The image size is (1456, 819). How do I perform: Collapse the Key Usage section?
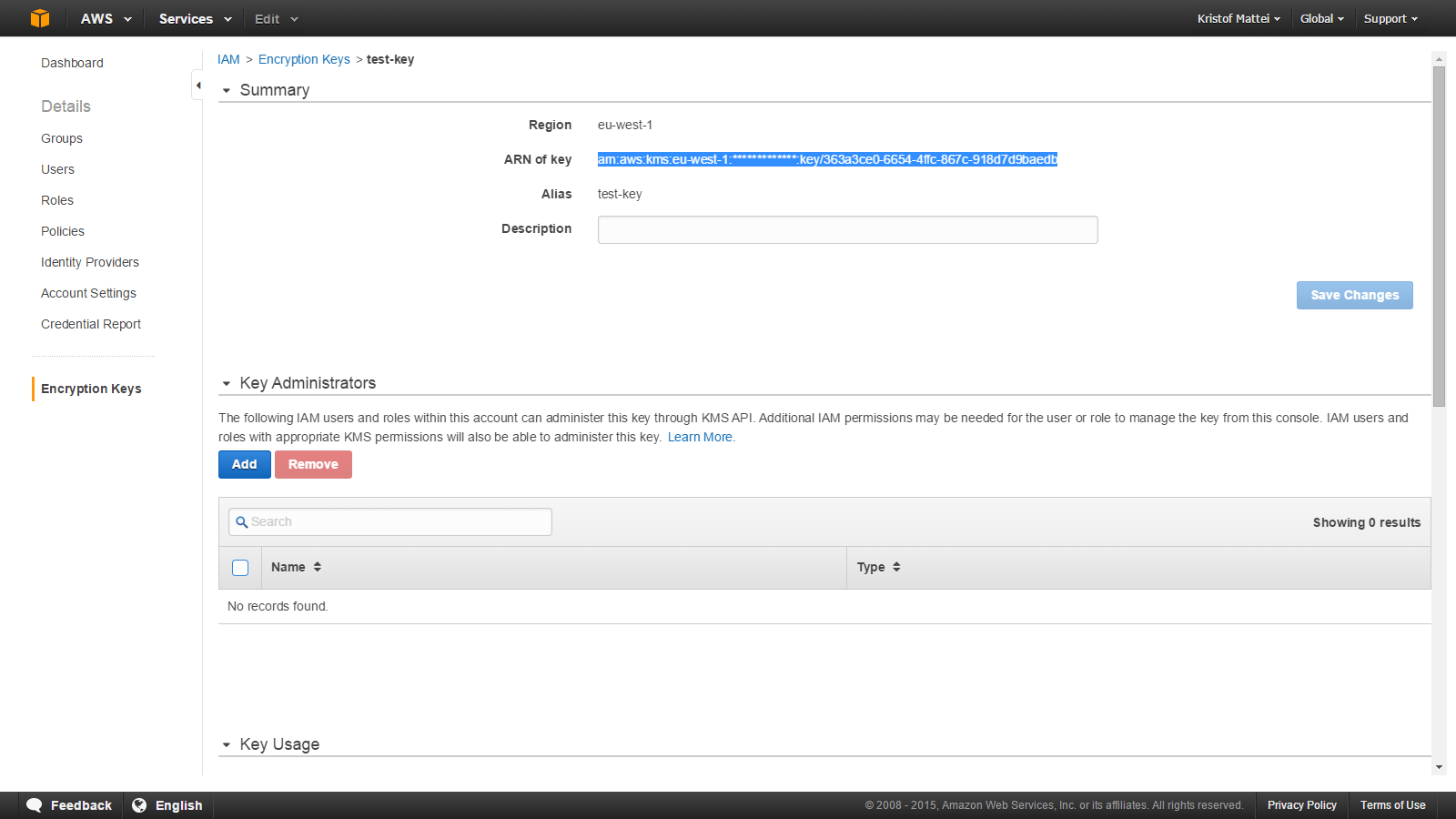click(x=227, y=745)
